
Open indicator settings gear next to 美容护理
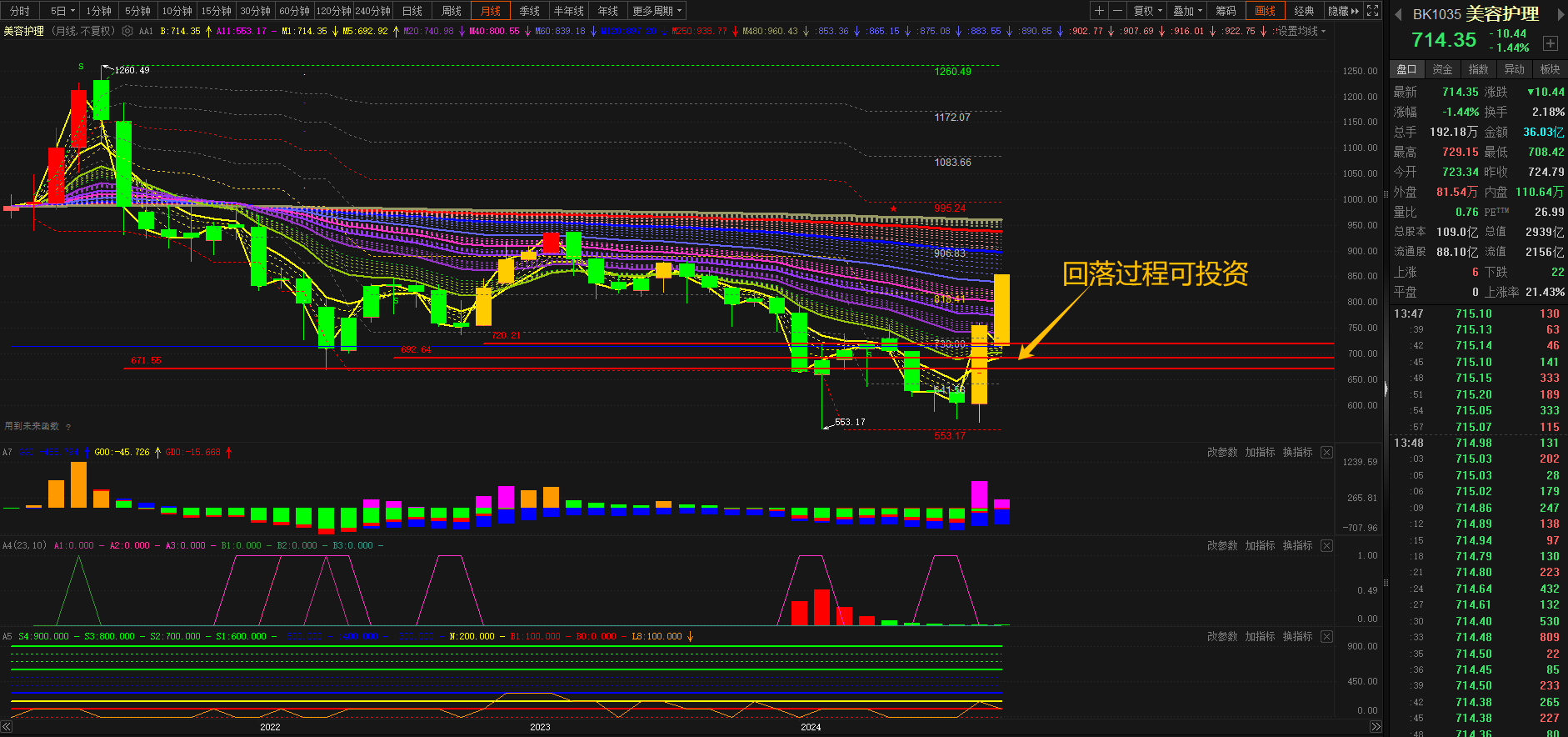tap(127, 31)
